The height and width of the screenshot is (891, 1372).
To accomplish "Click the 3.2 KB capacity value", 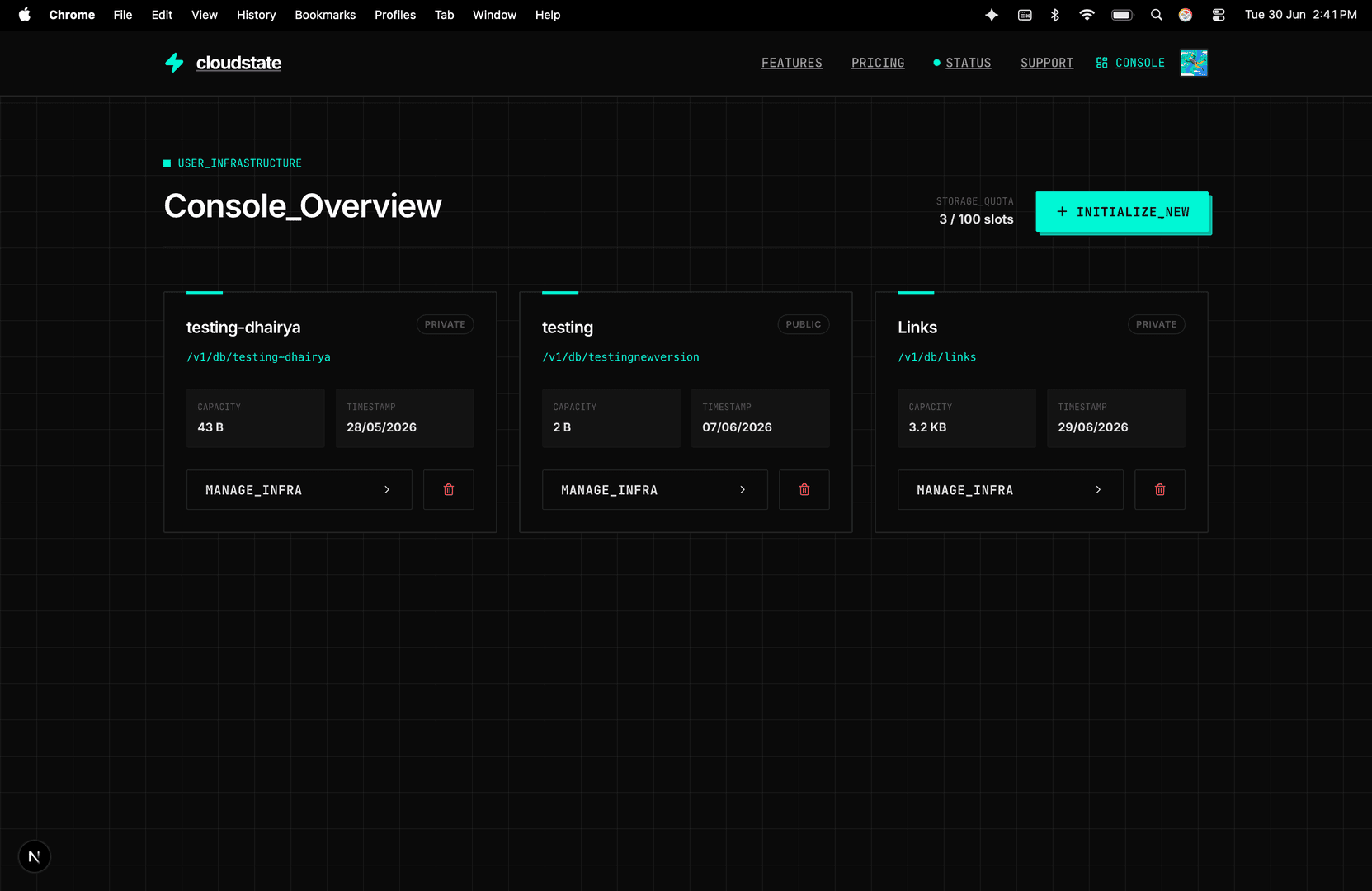I will click(927, 427).
